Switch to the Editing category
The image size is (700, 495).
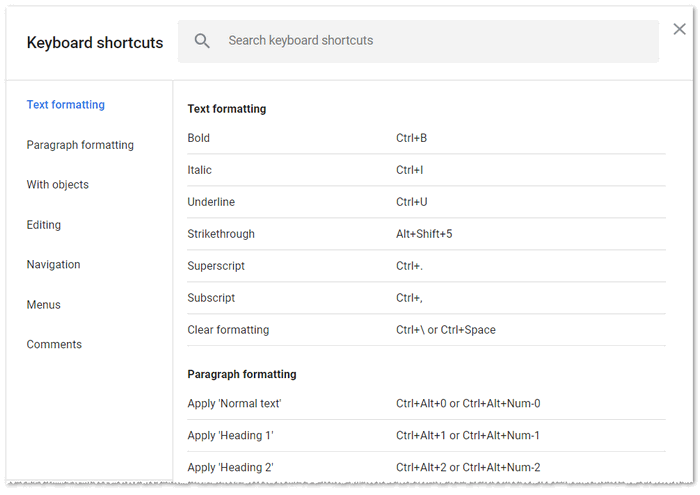(44, 225)
